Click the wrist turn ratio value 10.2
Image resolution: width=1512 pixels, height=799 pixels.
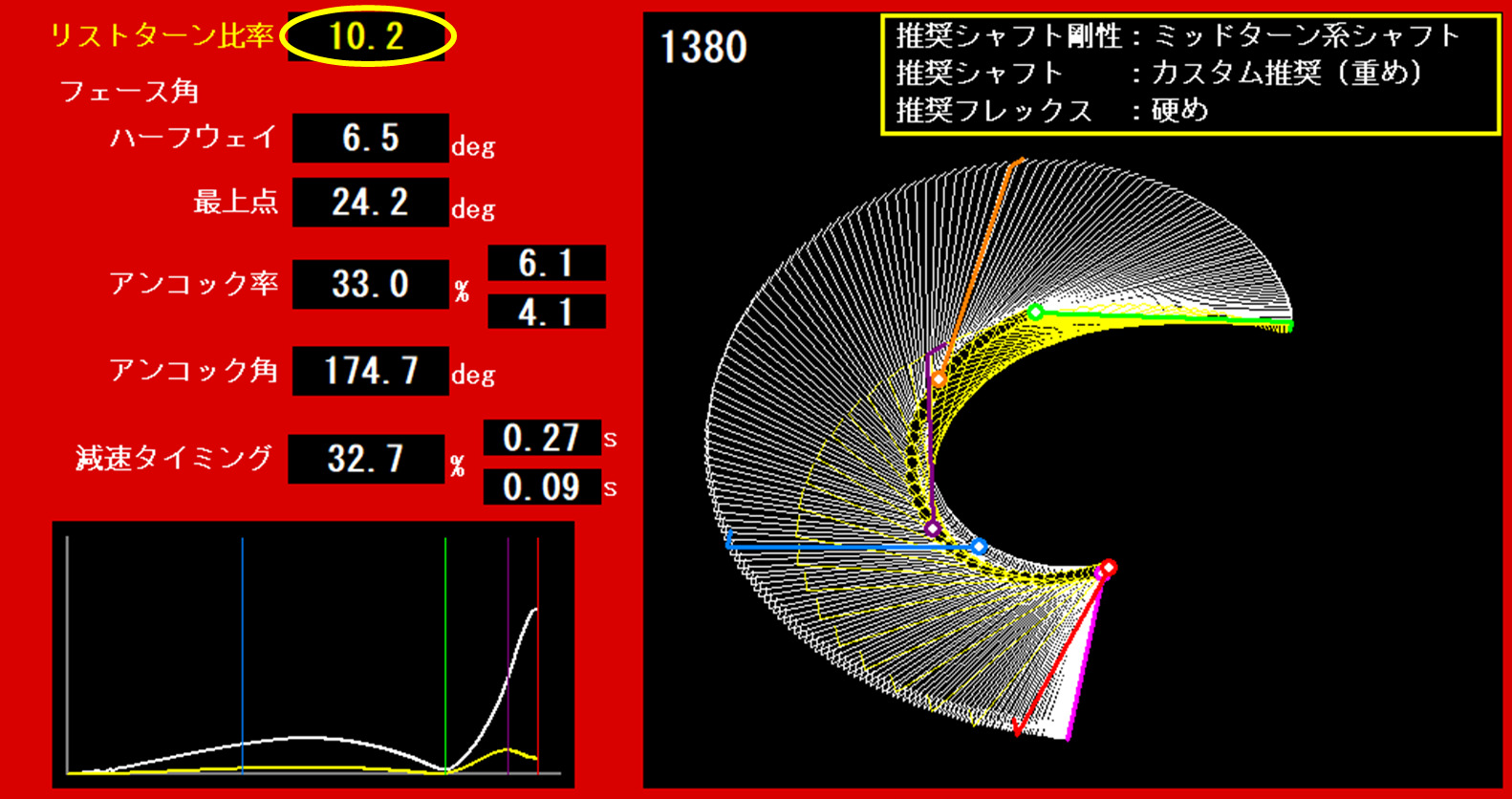[367, 37]
